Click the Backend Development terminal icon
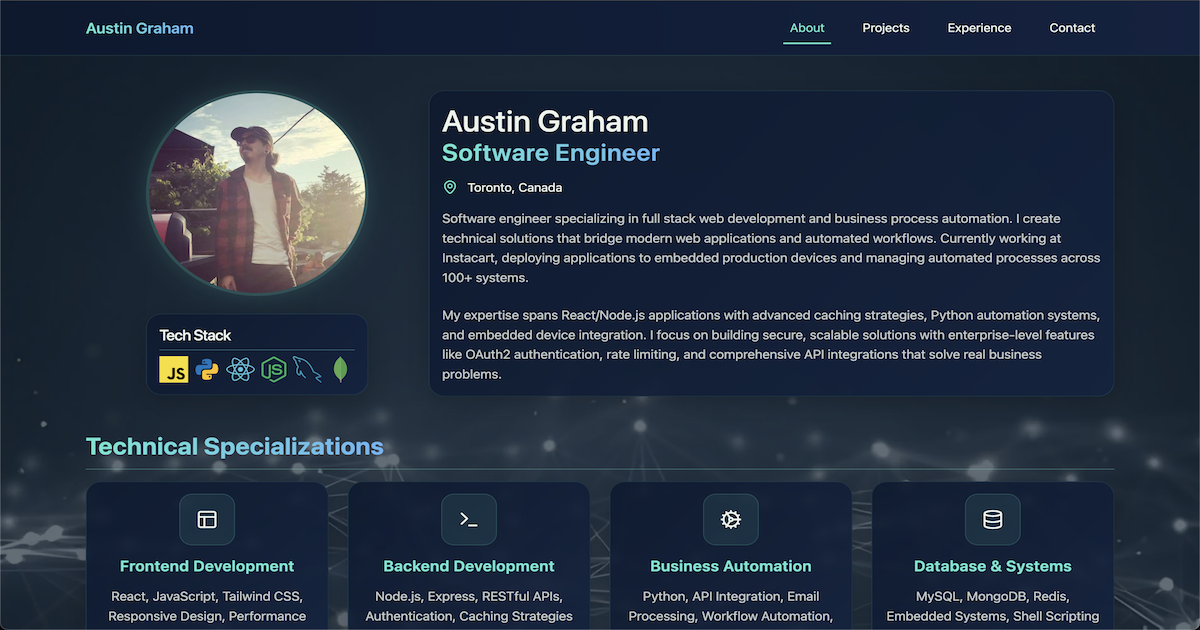This screenshot has height=630, width=1200. click(x=469, y=519)
